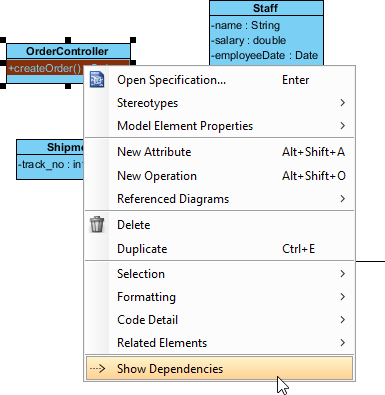The height and width of the screenshot is (395, 385).
Task: Open Specification from the context menu
Action: 219,80
